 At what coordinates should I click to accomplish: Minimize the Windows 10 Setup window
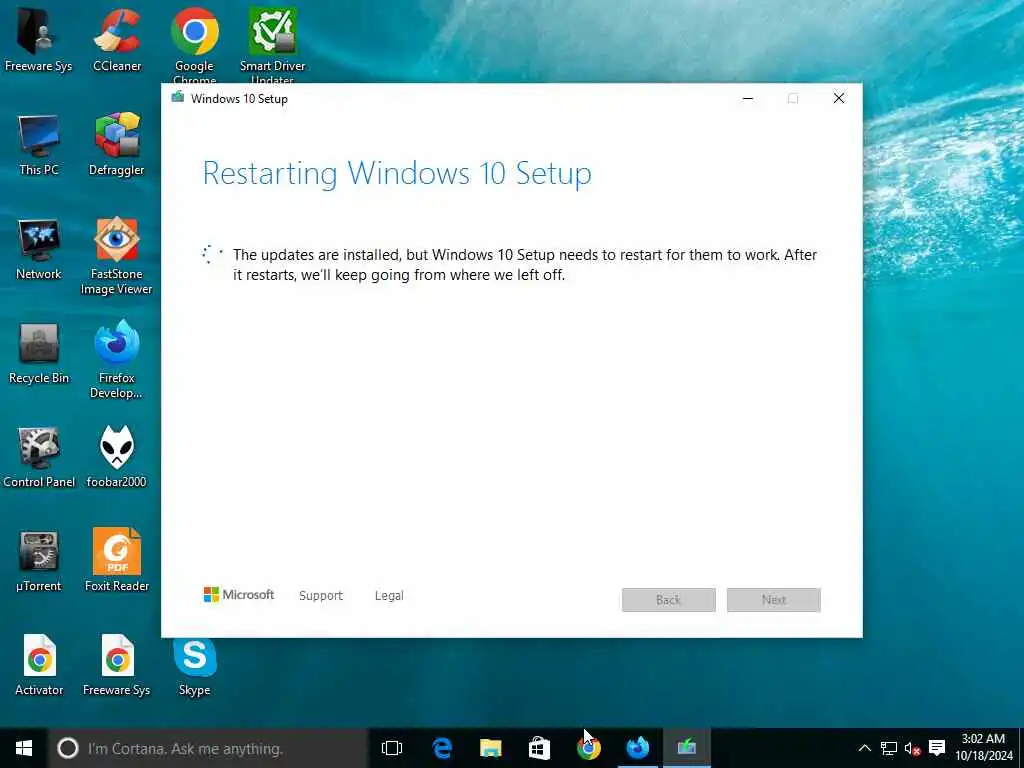coord(748,99)
